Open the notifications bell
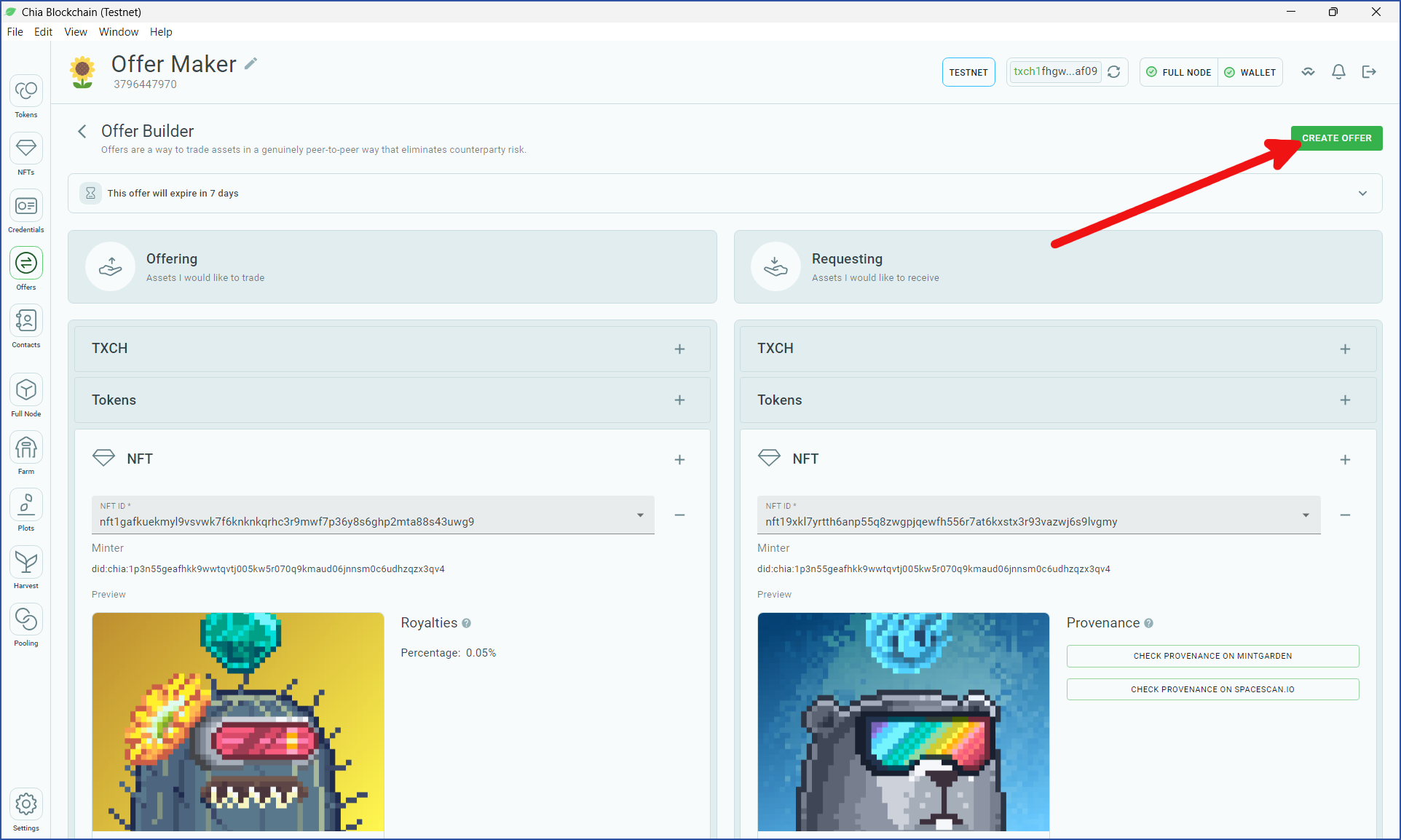 (1338, 72)
